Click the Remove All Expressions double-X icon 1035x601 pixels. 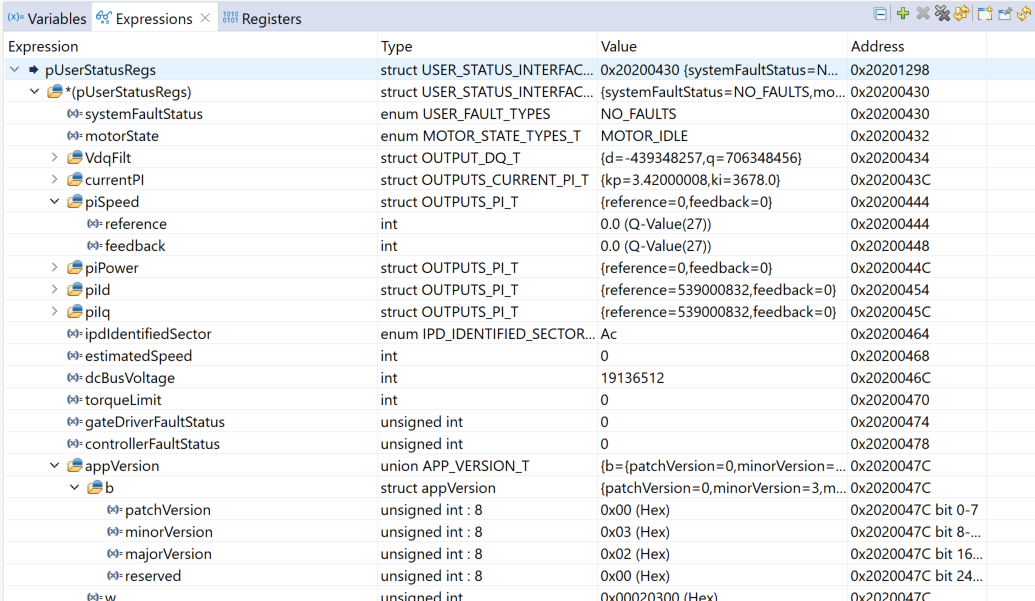click(942, 14)
